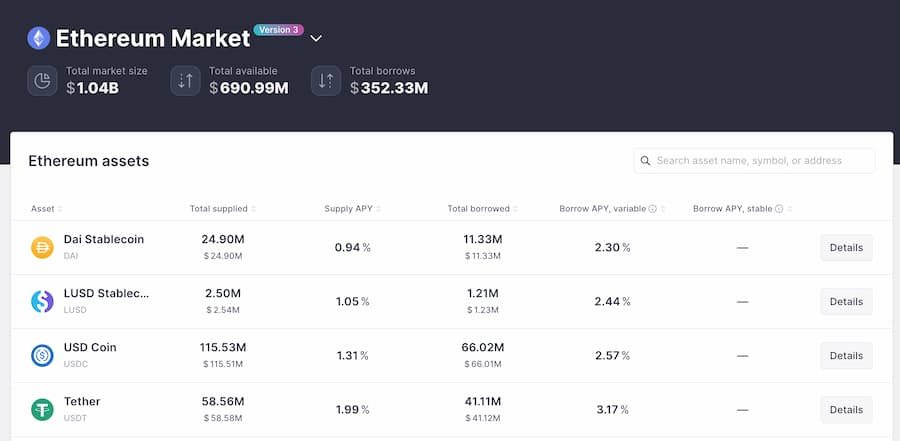Click the Total borrows arrows icon
The height and width of the screenshot is (441, 900).
click(x=326, y=80)
